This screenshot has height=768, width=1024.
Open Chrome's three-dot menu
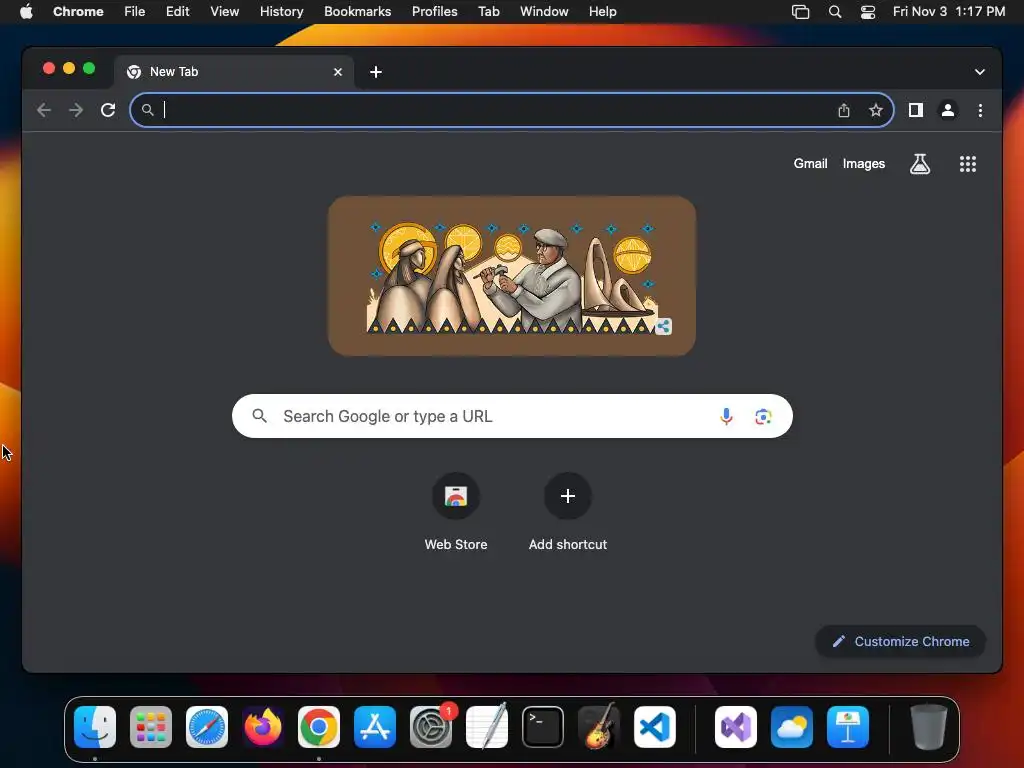[x=980, y=110]
